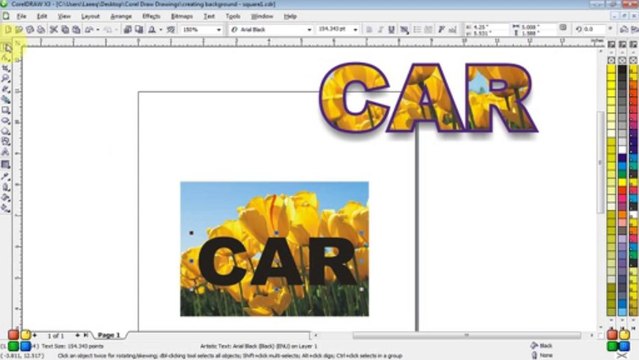Click the Undo icon in toolbar
Viewport: 639px width, 360px height.
pos(89,30)
